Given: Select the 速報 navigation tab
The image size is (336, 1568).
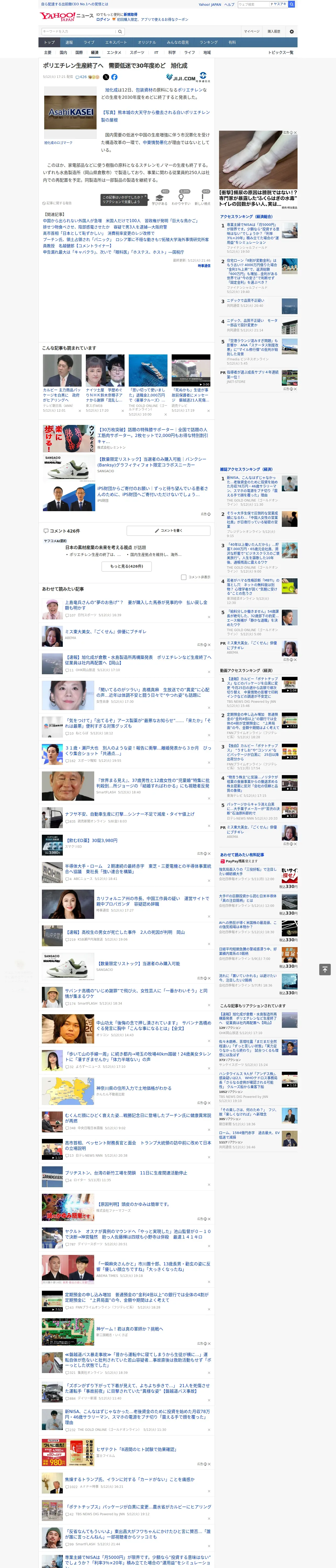Looking at the screenshot, I should click(x=69, y=43).
